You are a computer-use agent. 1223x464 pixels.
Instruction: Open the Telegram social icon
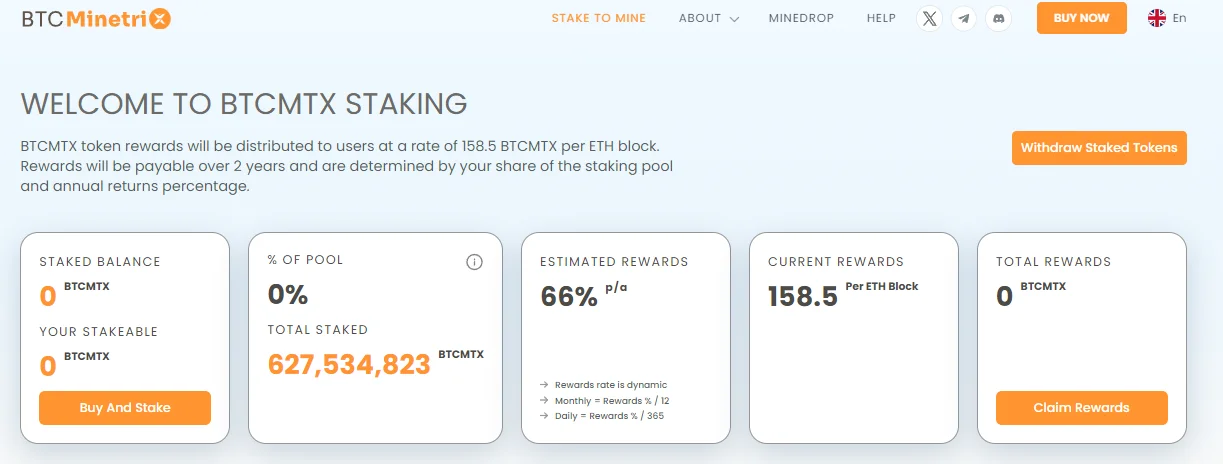963,19
